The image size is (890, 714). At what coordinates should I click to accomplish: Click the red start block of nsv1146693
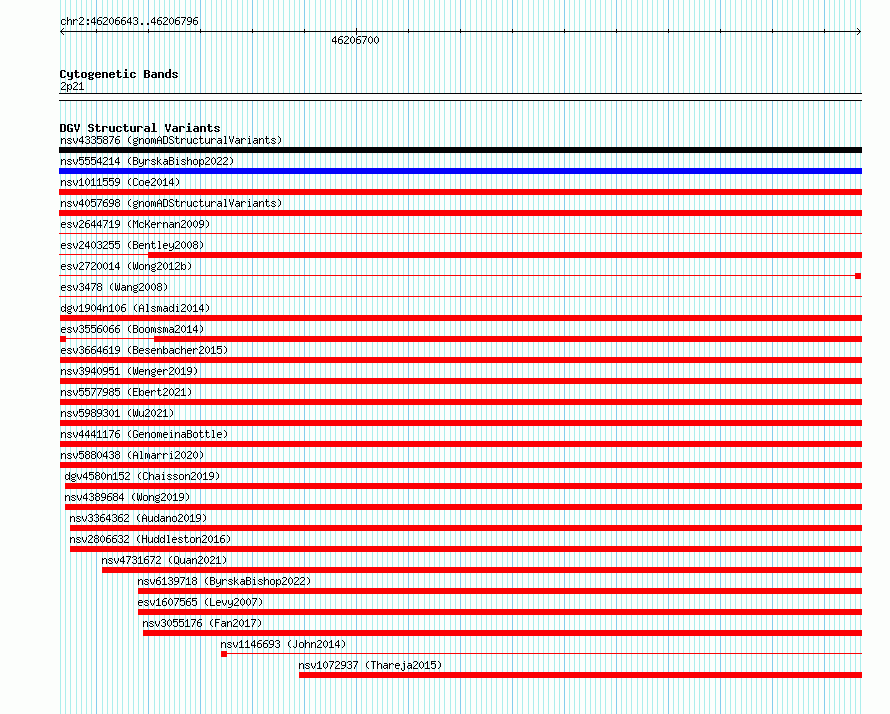click(224, 654)
